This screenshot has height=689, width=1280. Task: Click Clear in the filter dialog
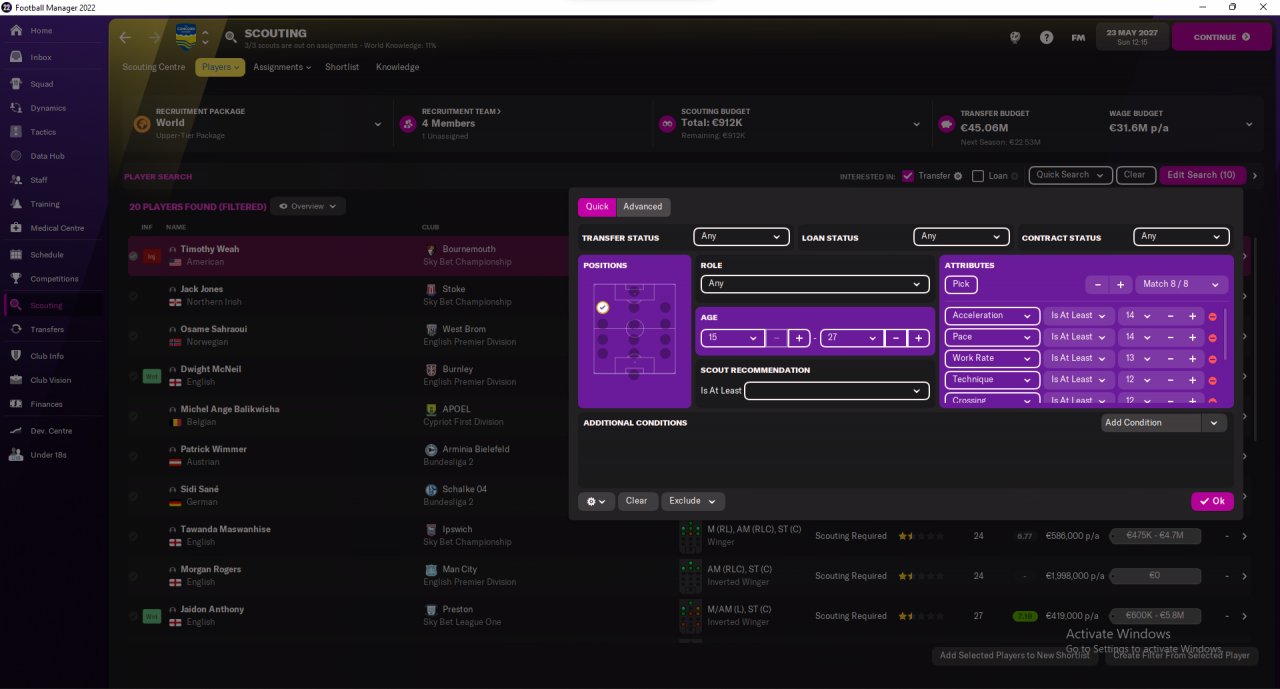pos(637,501)
